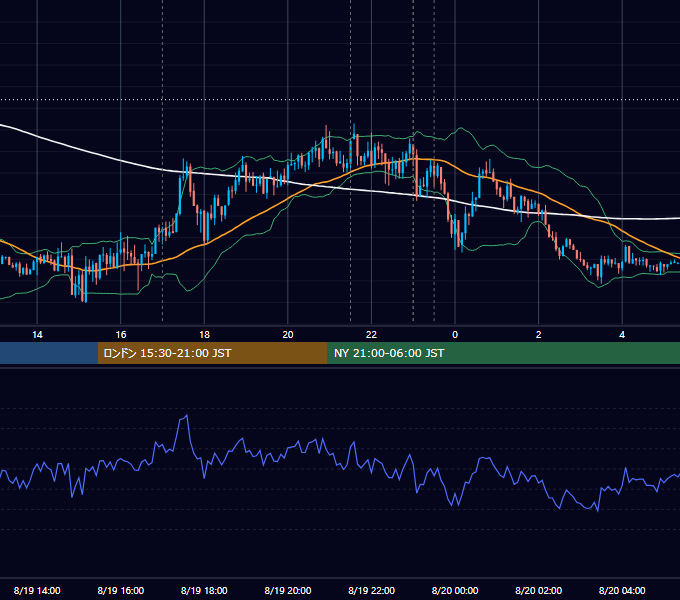Click hour label 0 on chart axis
Image resolution: width=680 pixels, height=600 pixels.
click(455, 335)
